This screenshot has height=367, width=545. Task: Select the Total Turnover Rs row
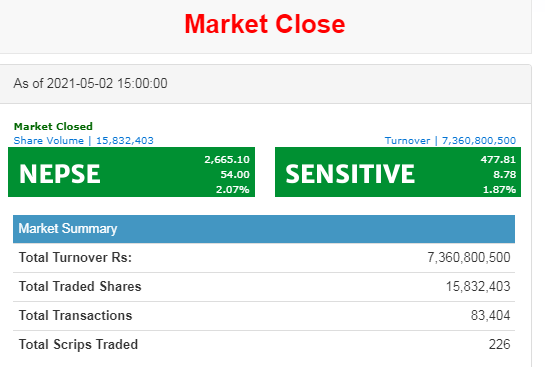coord(264,258)
